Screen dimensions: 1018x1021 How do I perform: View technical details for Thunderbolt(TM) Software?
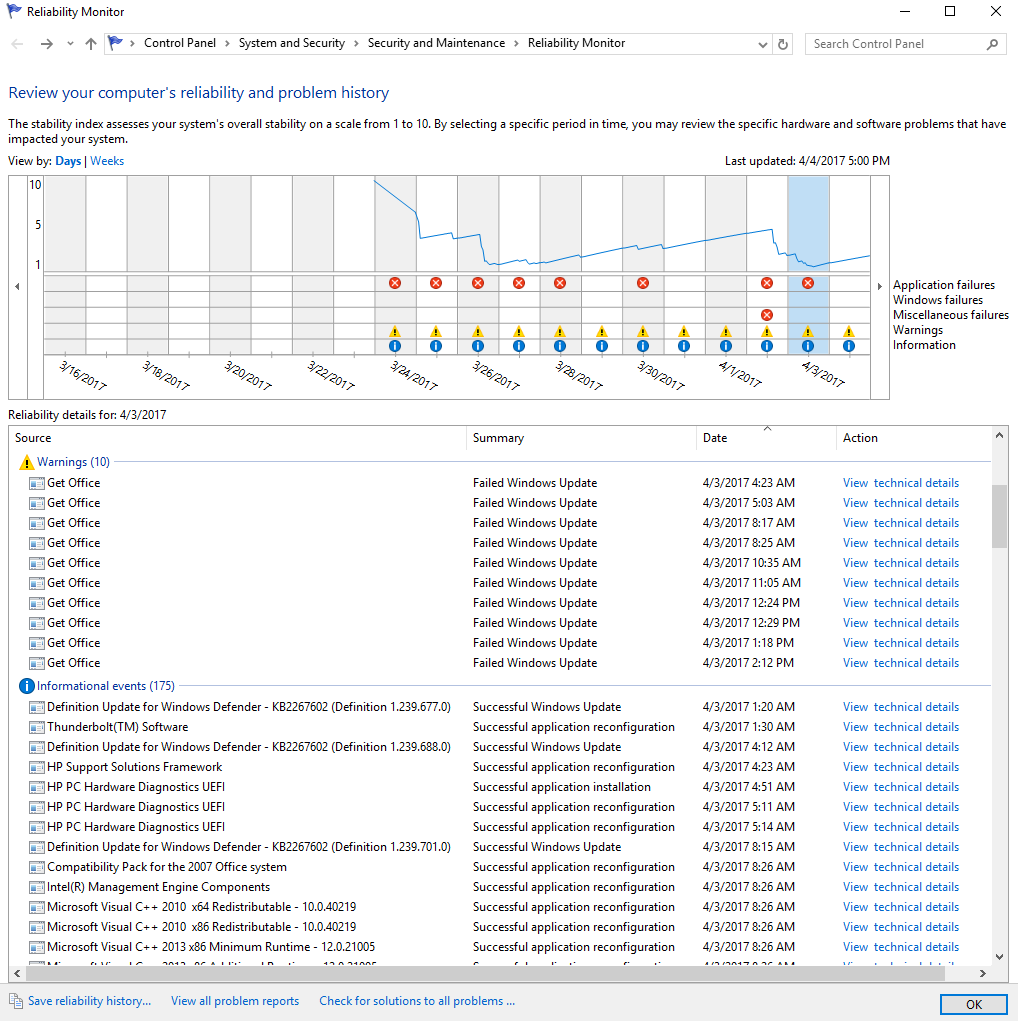pyautogui.click(x=901, y=727)
